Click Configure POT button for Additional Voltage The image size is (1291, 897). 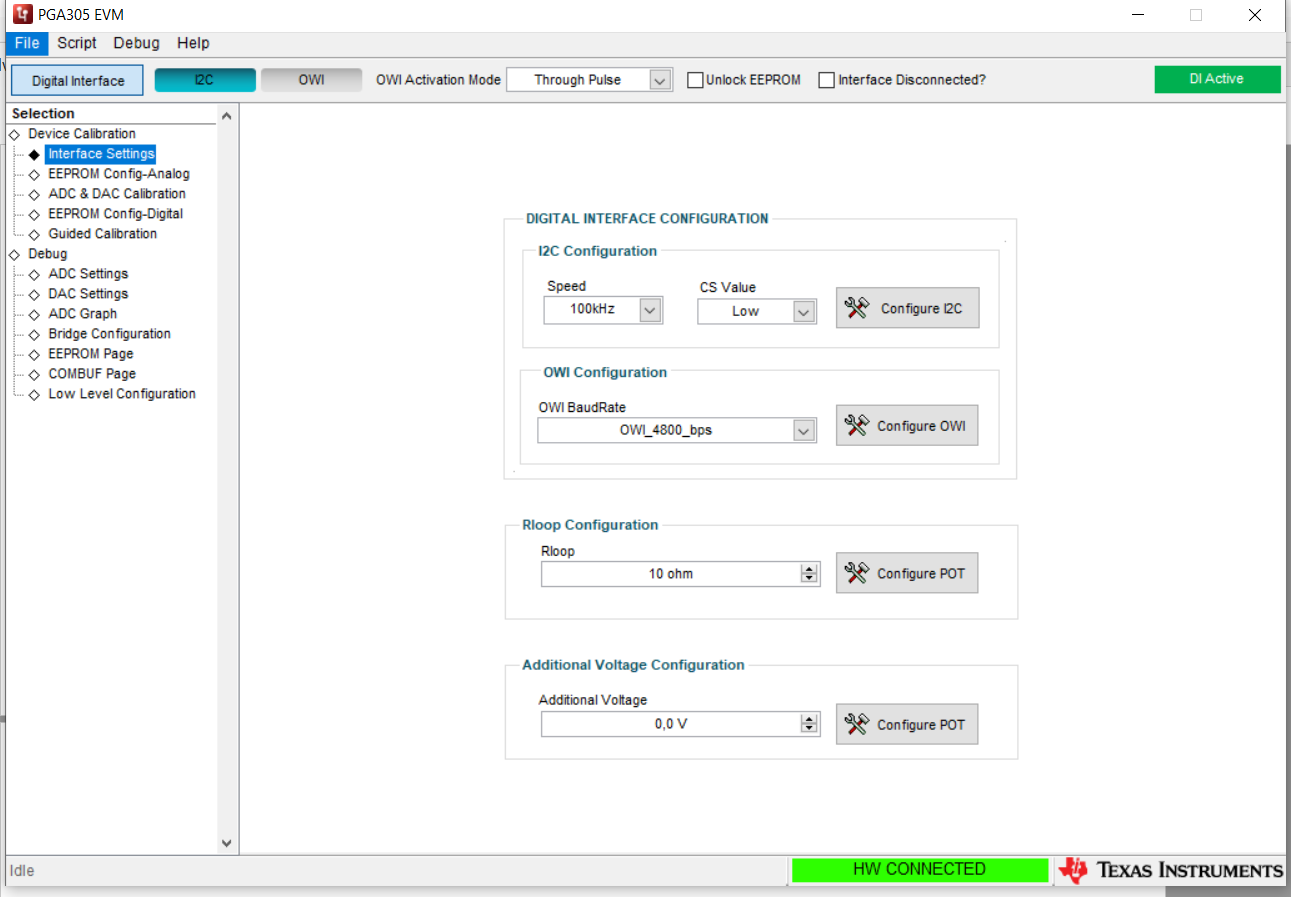point(907,724)
